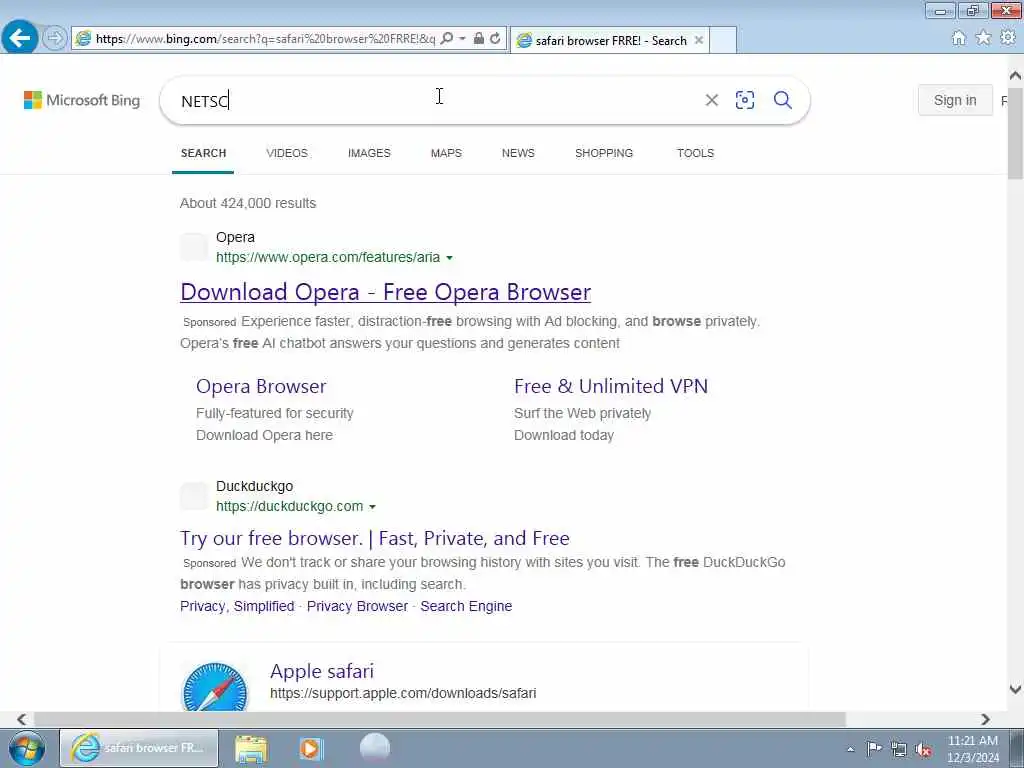Click the Home icon in IE toolbar
The height and width of the screenshot is (768, 1024).
point(958,39)
